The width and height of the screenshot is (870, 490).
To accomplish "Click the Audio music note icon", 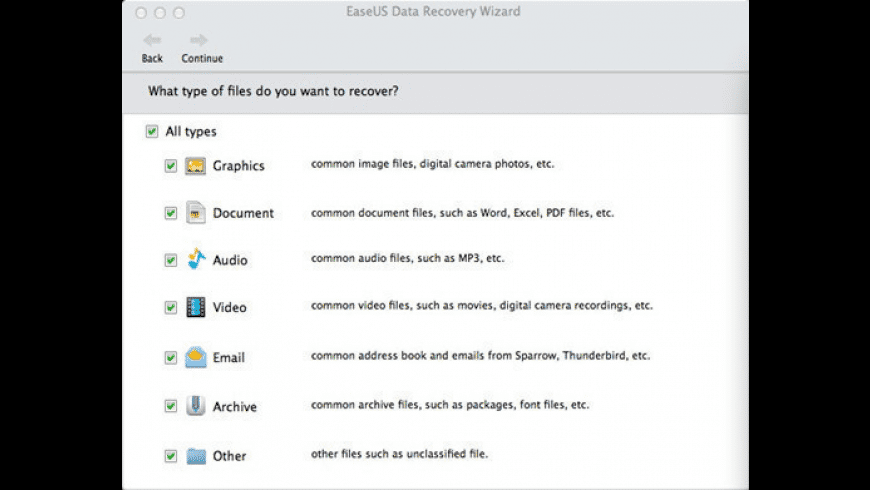I will 196,259.
